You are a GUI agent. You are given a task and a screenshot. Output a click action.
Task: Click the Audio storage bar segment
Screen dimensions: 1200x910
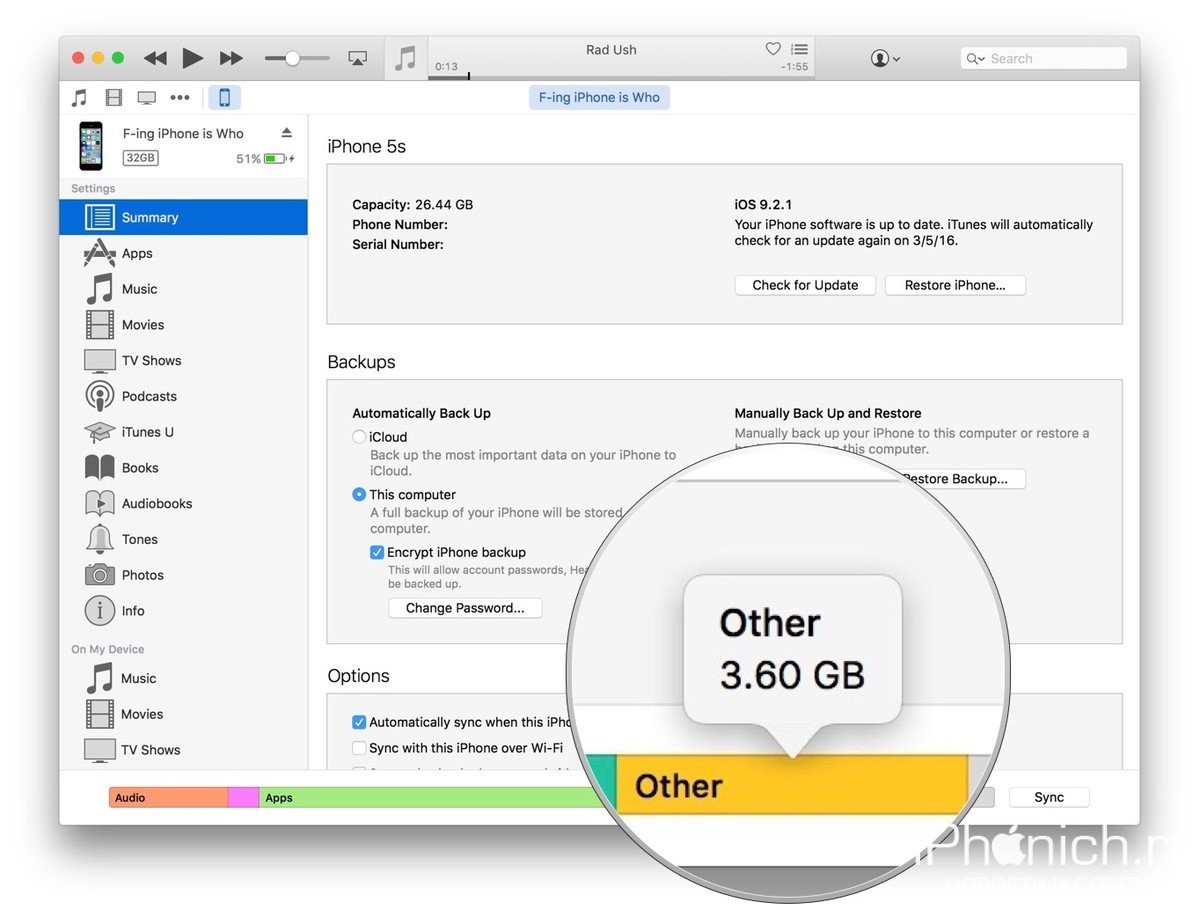[169, 797]
